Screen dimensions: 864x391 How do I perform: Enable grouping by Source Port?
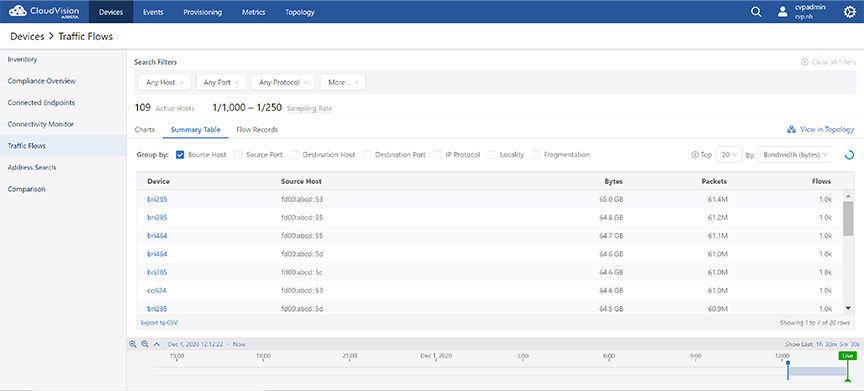[x=238, y=155]
